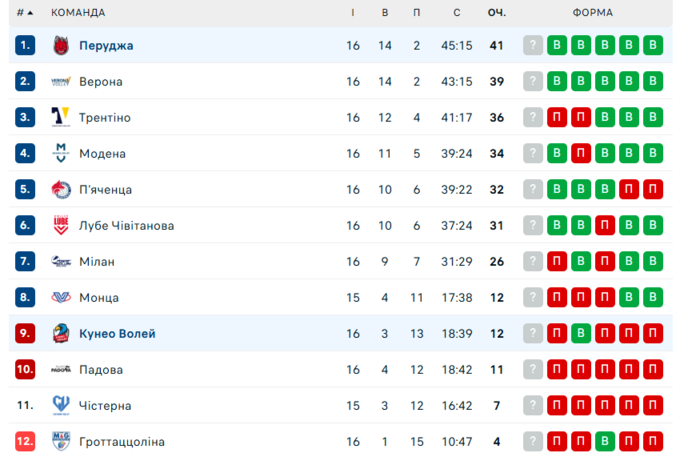
Task: Click the КОМАНДА column header
Action: pos(78,12)
